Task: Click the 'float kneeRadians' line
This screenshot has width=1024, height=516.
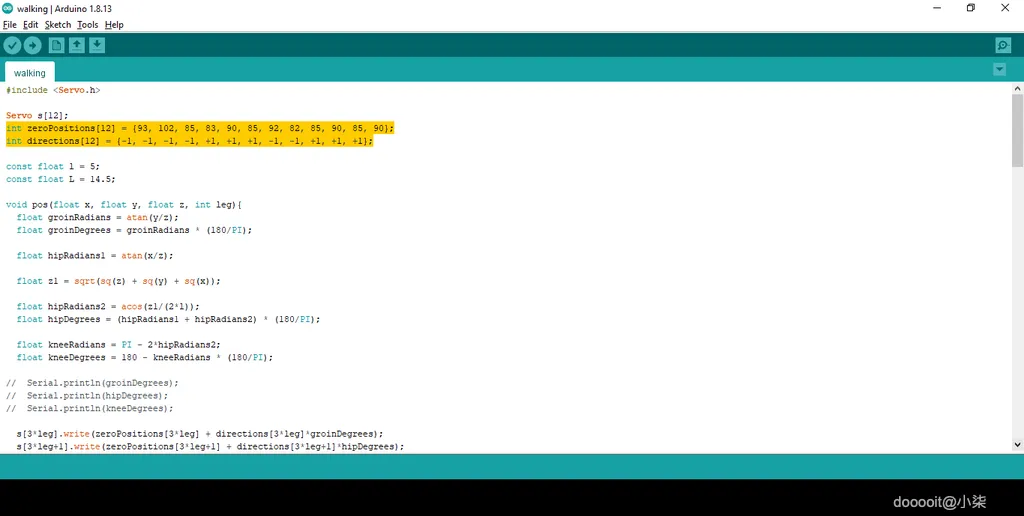Action: point(118,345)
